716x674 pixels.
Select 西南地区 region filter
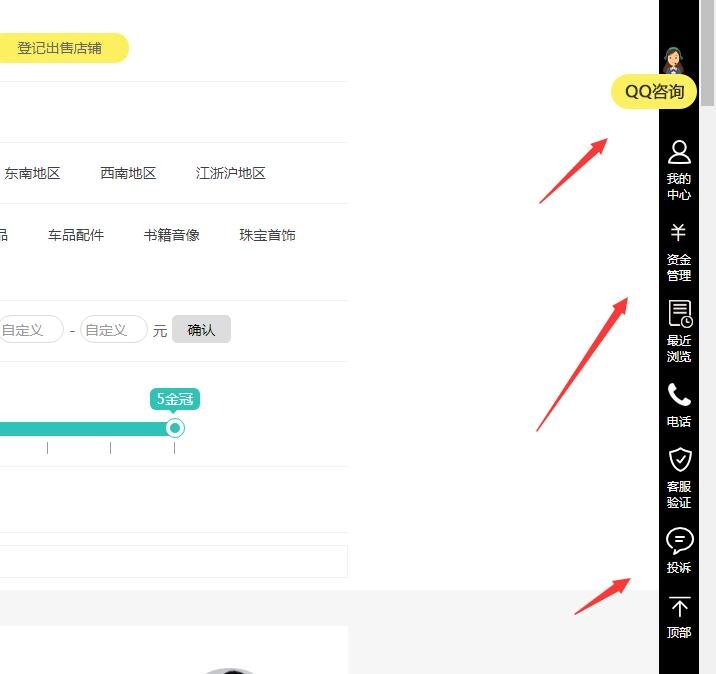pyautogui.click(x=128, y=173)
